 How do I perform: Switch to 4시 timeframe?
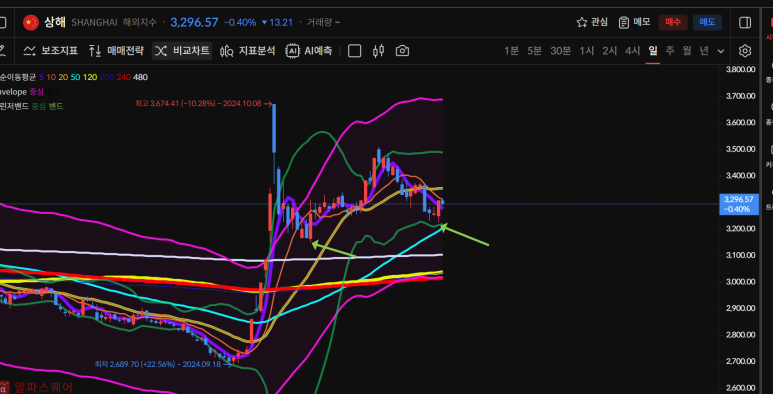point(632,51)
